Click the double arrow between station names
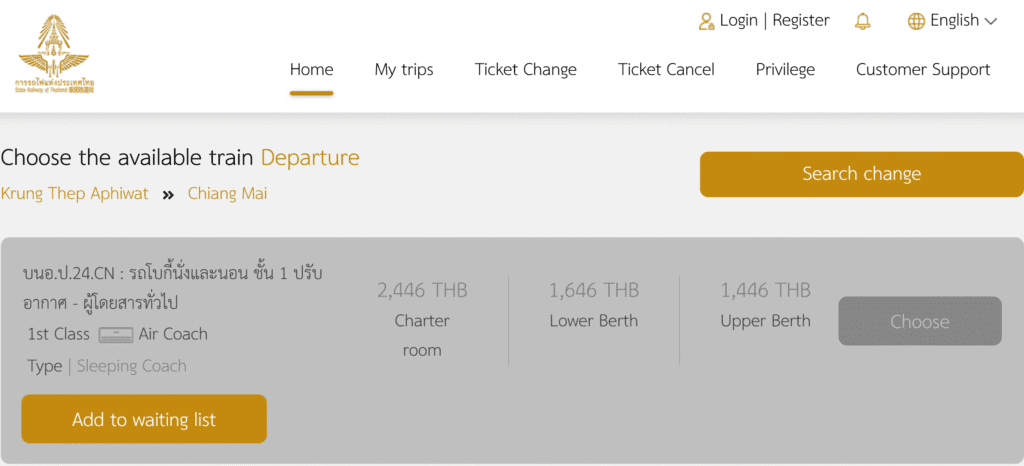This screenshot has height=466, width=1024. (x=168, y=194)
